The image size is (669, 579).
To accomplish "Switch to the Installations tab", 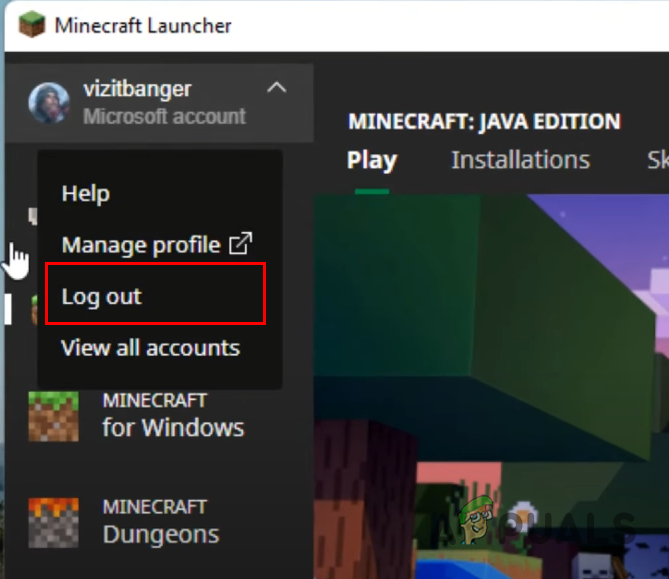I will pos(521,160).
